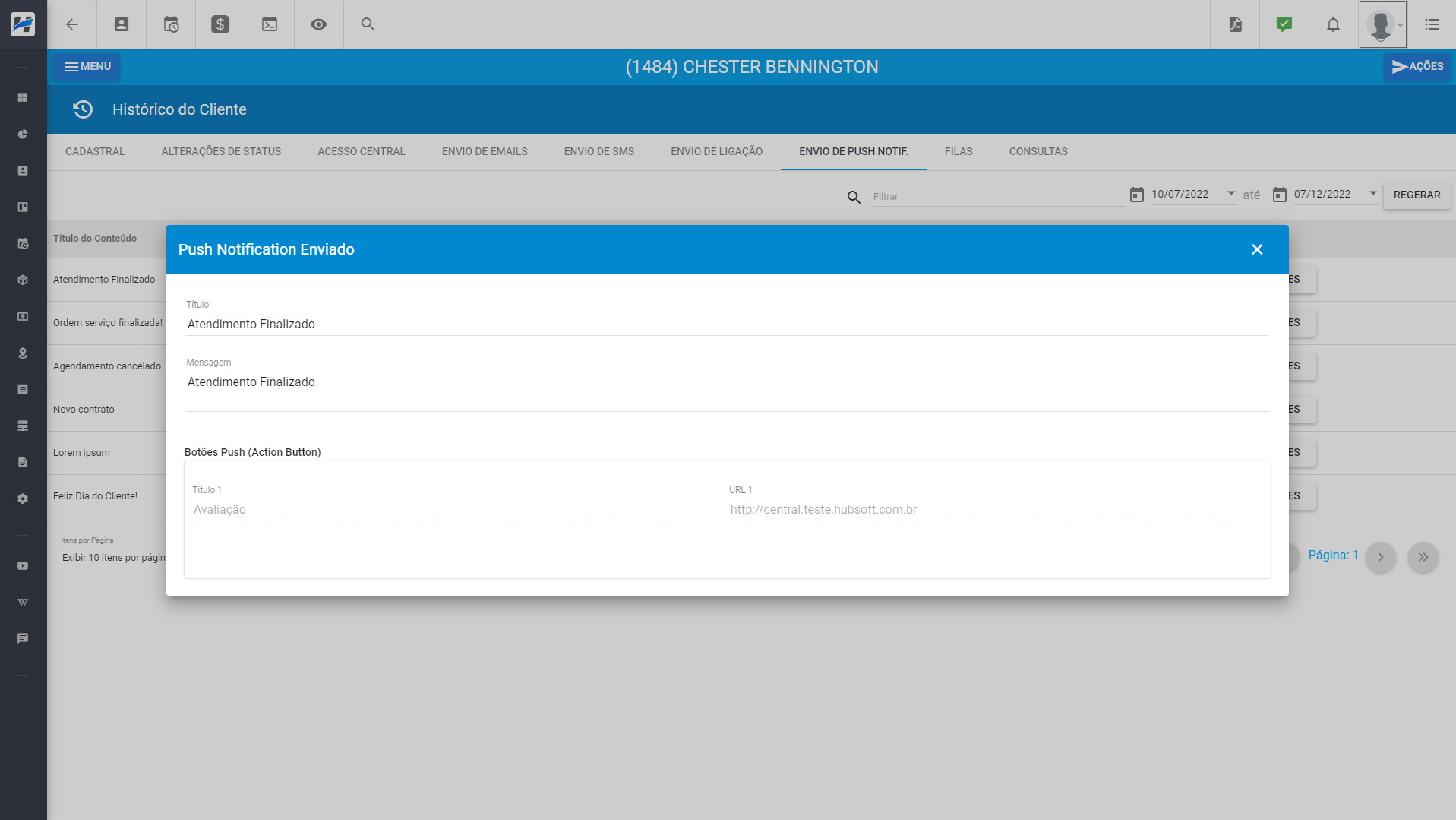Open the PDF document icon
This screenshot has height=820, width=1456.
(x=1235, y=24)
